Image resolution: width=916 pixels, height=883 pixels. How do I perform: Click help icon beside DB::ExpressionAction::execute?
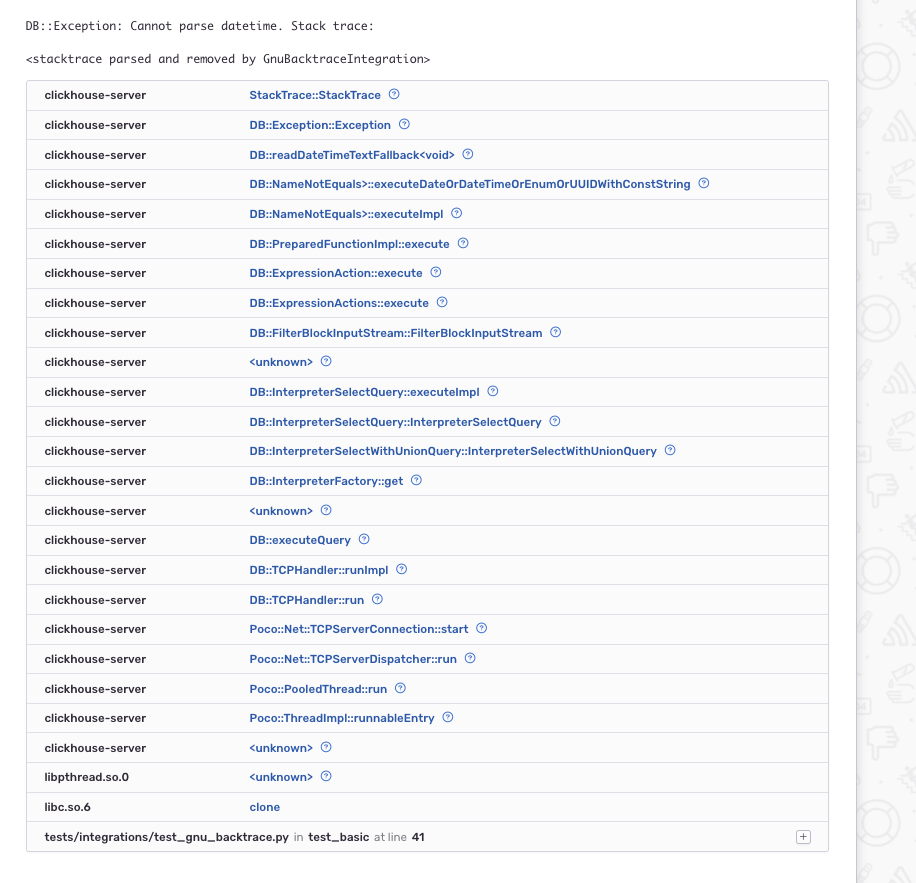[x=436, y=272]
